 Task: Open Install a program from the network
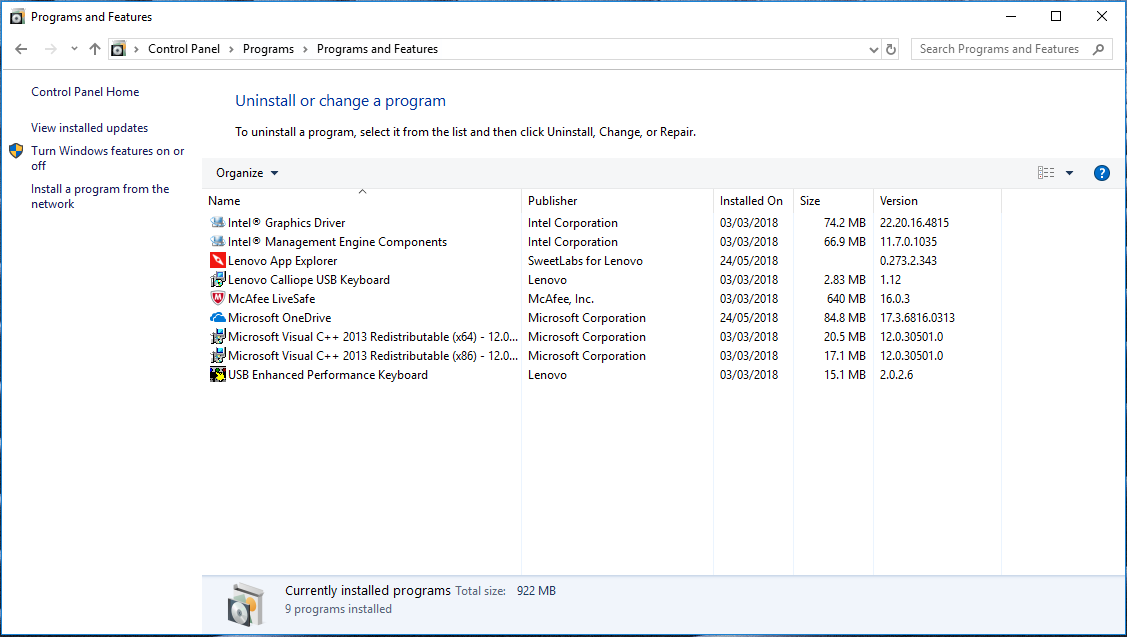100,196
